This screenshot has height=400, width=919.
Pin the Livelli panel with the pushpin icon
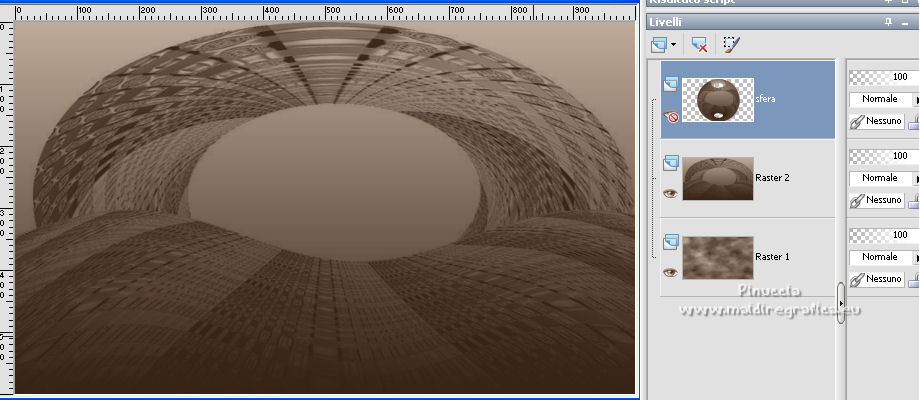(889, 22)
